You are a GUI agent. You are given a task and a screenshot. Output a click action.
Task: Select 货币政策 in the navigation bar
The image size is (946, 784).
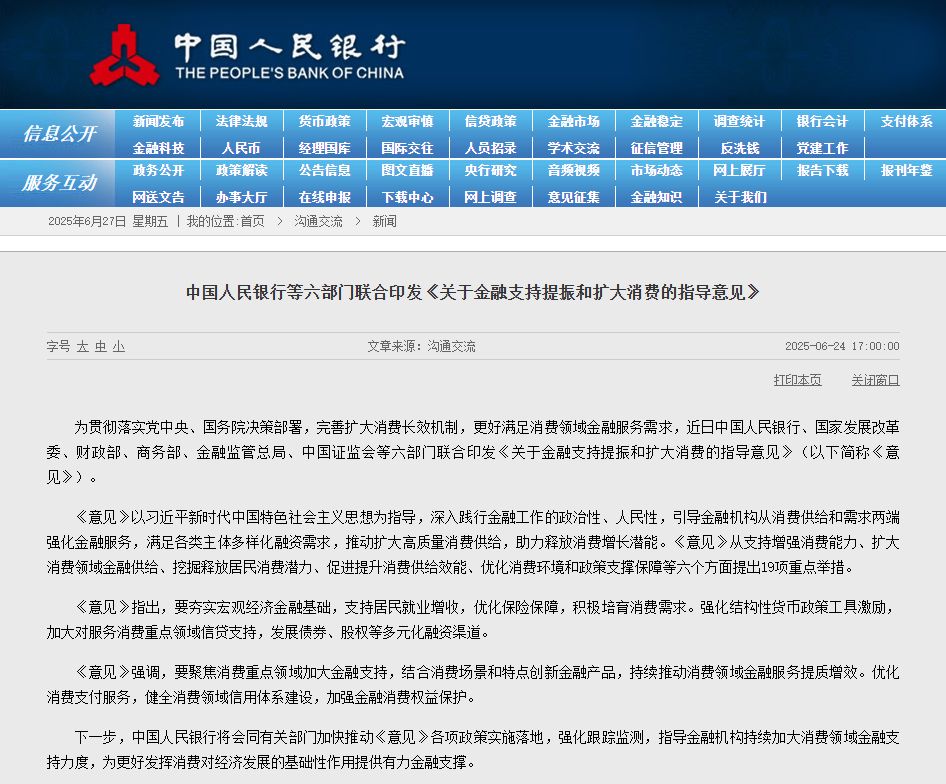click(x=324, y=121)
